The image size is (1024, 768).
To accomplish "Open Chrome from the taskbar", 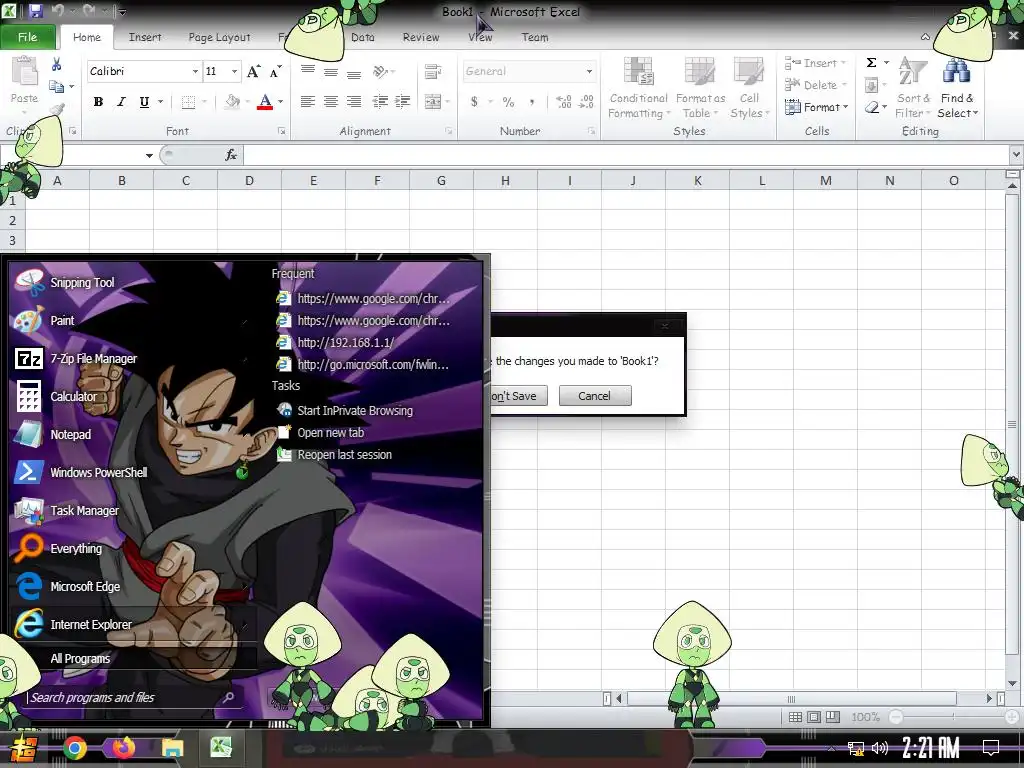I will tap(74, 748).
